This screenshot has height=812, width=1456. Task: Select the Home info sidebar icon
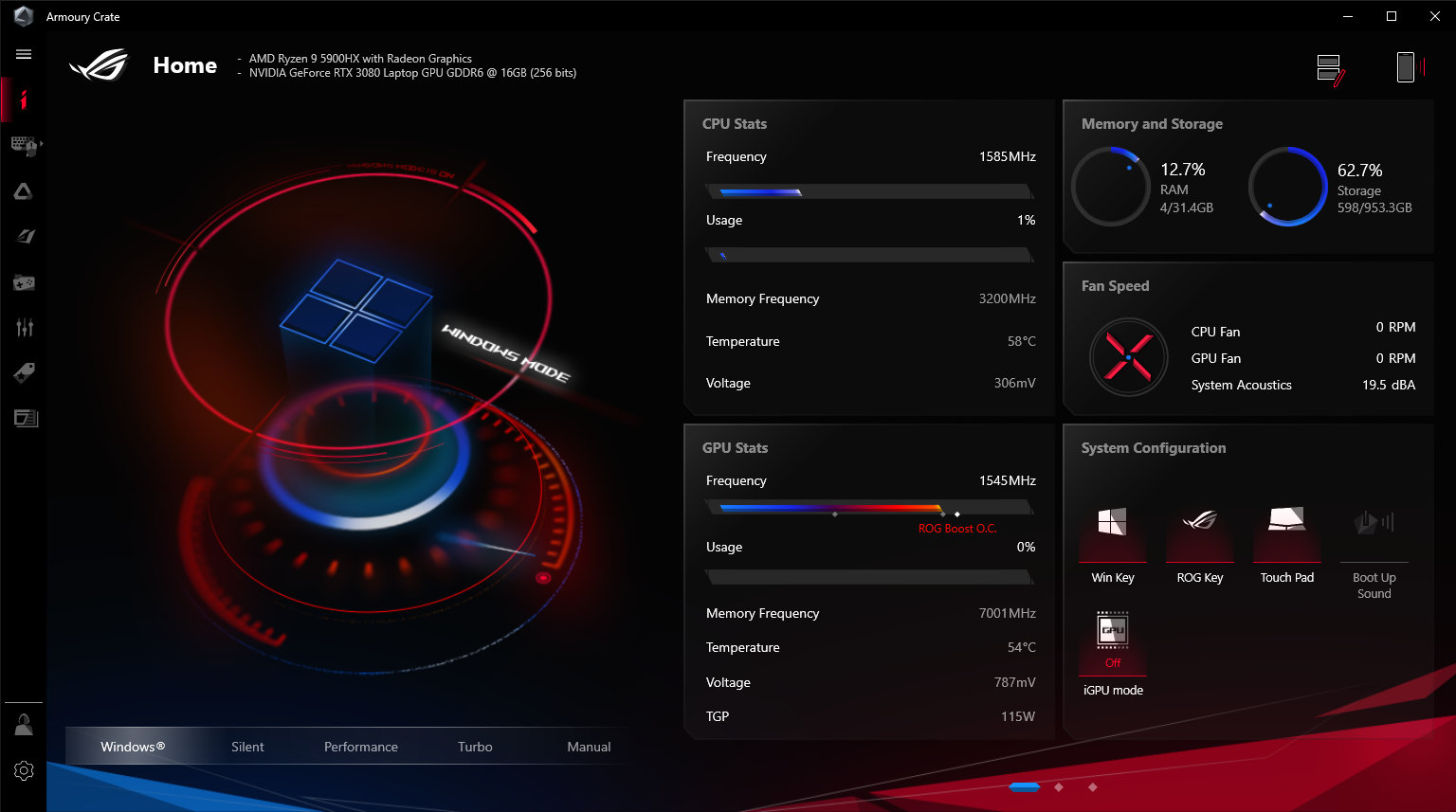[24, 99]
